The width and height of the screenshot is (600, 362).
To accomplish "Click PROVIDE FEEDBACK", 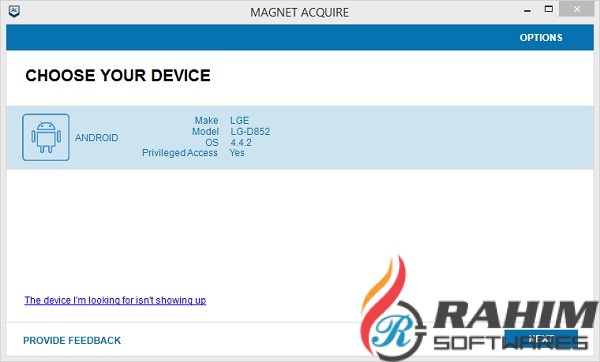I will pos(72,340).
